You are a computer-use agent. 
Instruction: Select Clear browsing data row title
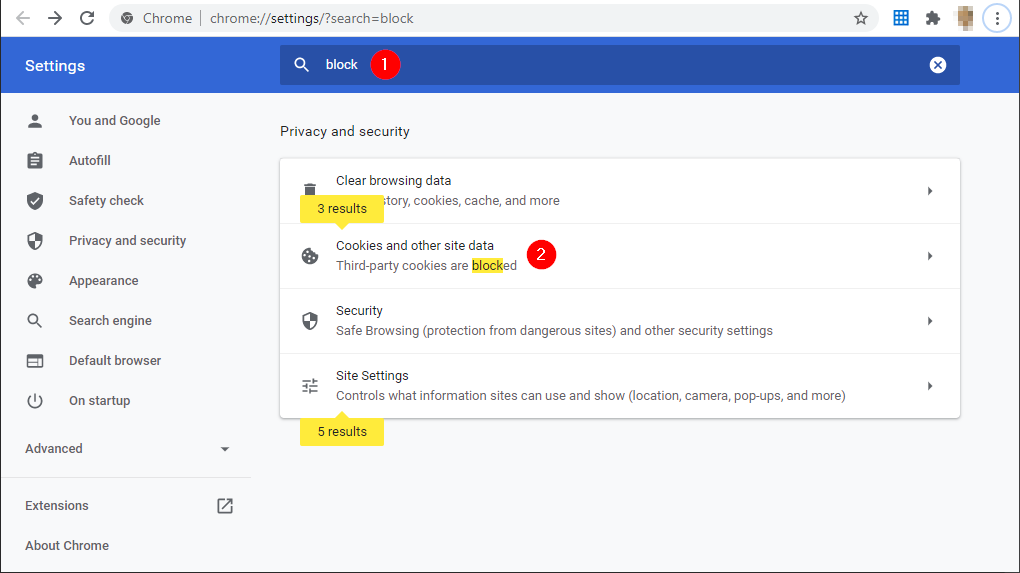click(394, 181)
